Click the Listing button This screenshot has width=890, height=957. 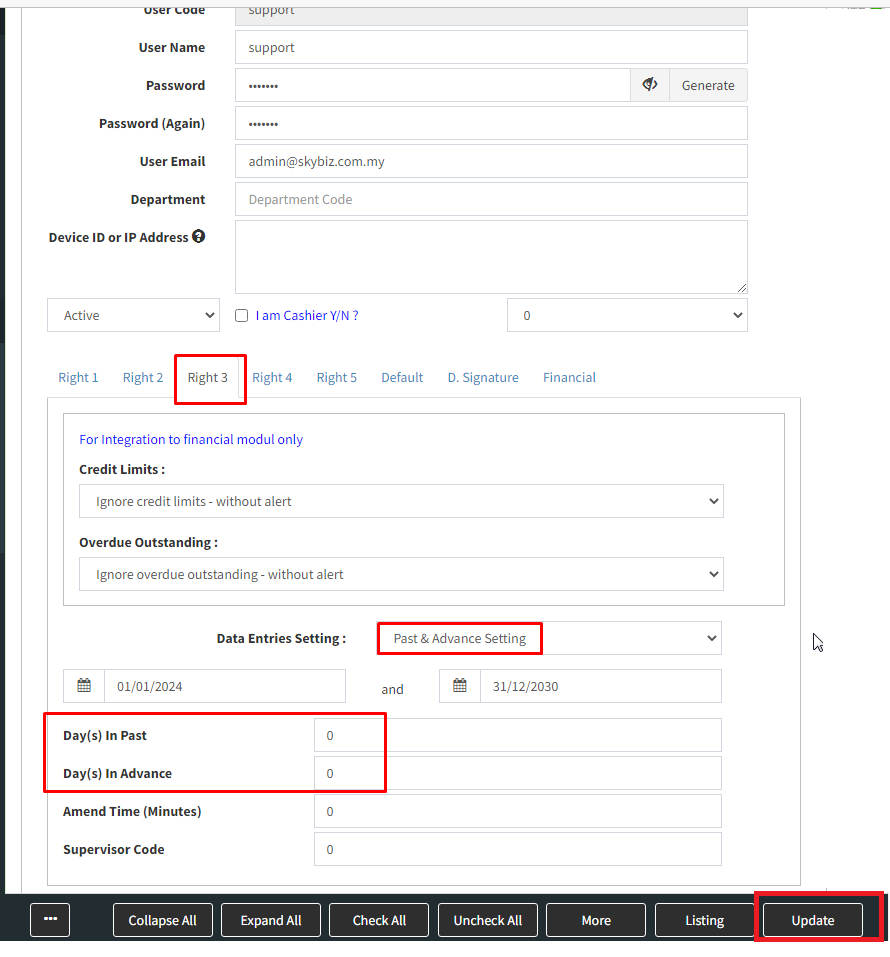pos(705,920)
